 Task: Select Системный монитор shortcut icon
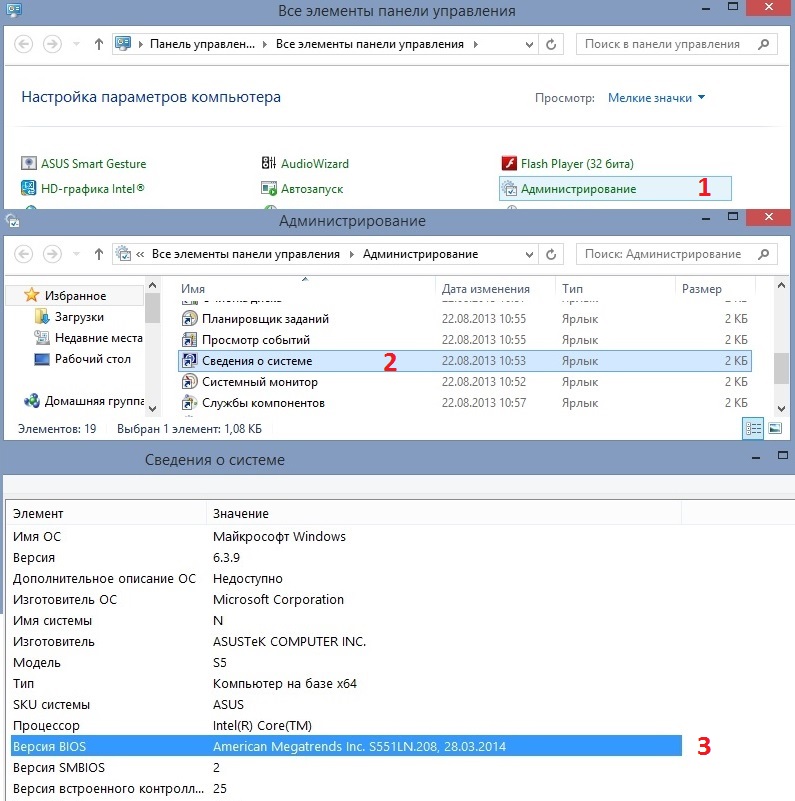tap(190, 382)
